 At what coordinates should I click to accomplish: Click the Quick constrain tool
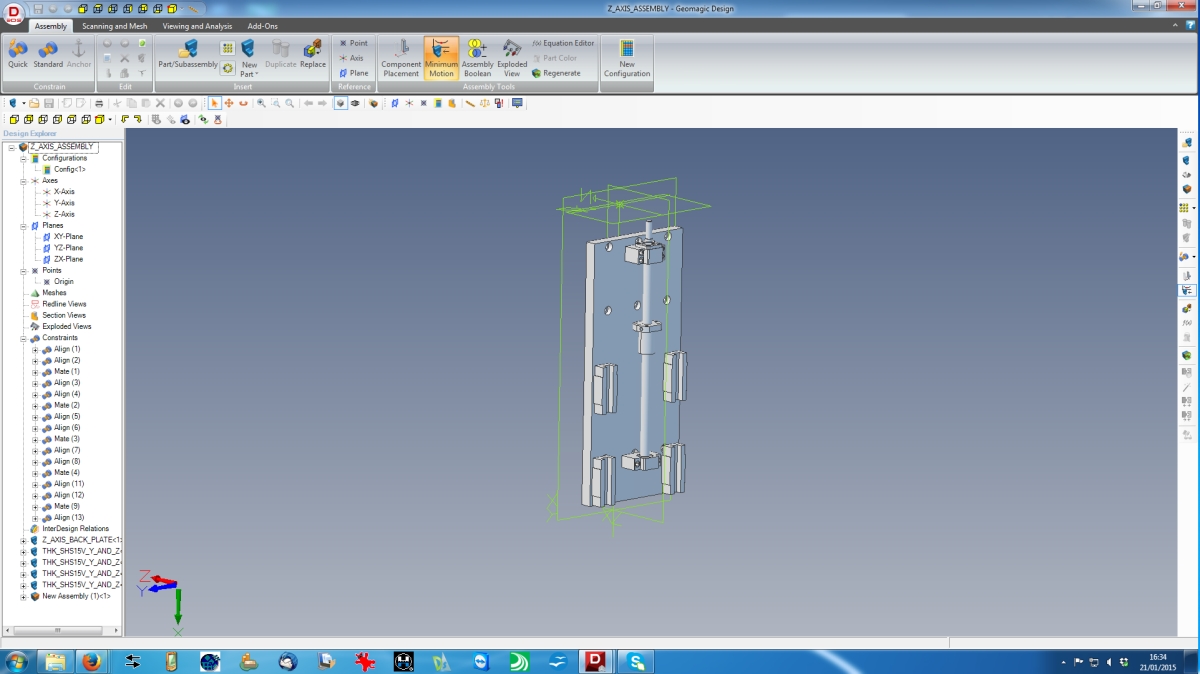coord(18,54)
